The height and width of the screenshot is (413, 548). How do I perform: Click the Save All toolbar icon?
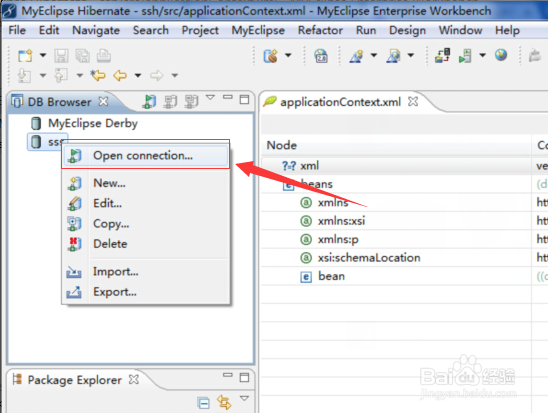(x=82, y=56)
